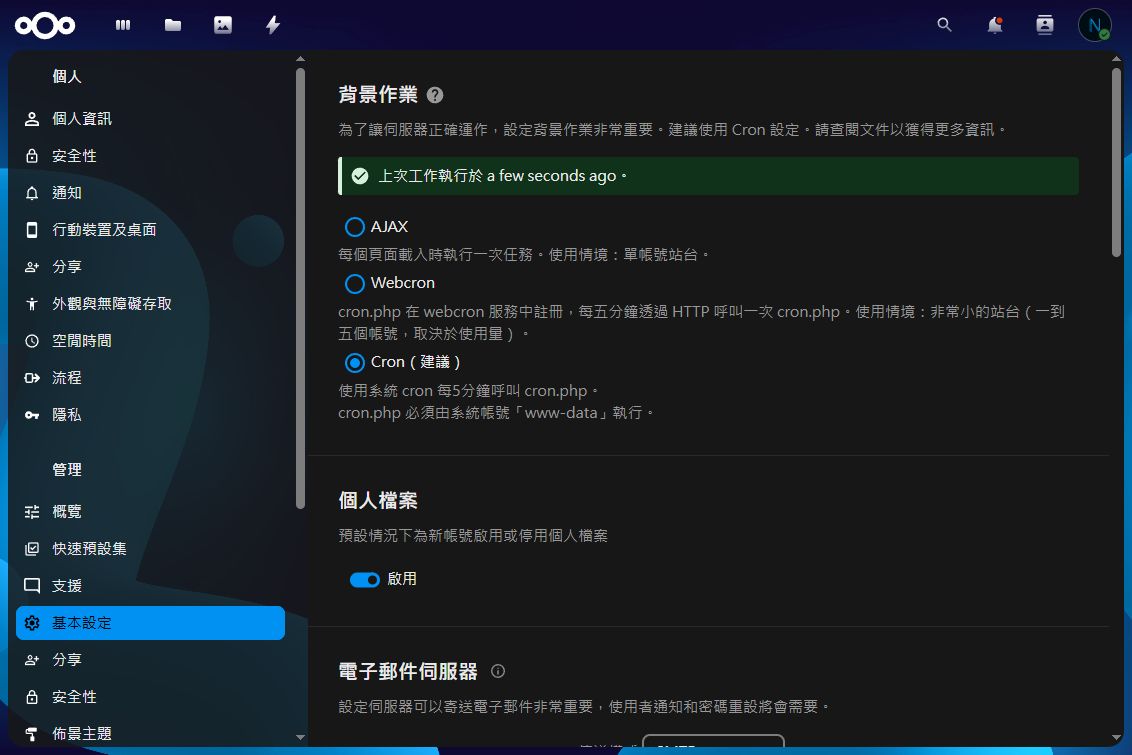Image resolution: width=1132 pixels, height=755 pixels.
Task: Open the Contacts menu icon
Action: point(1045,25)
